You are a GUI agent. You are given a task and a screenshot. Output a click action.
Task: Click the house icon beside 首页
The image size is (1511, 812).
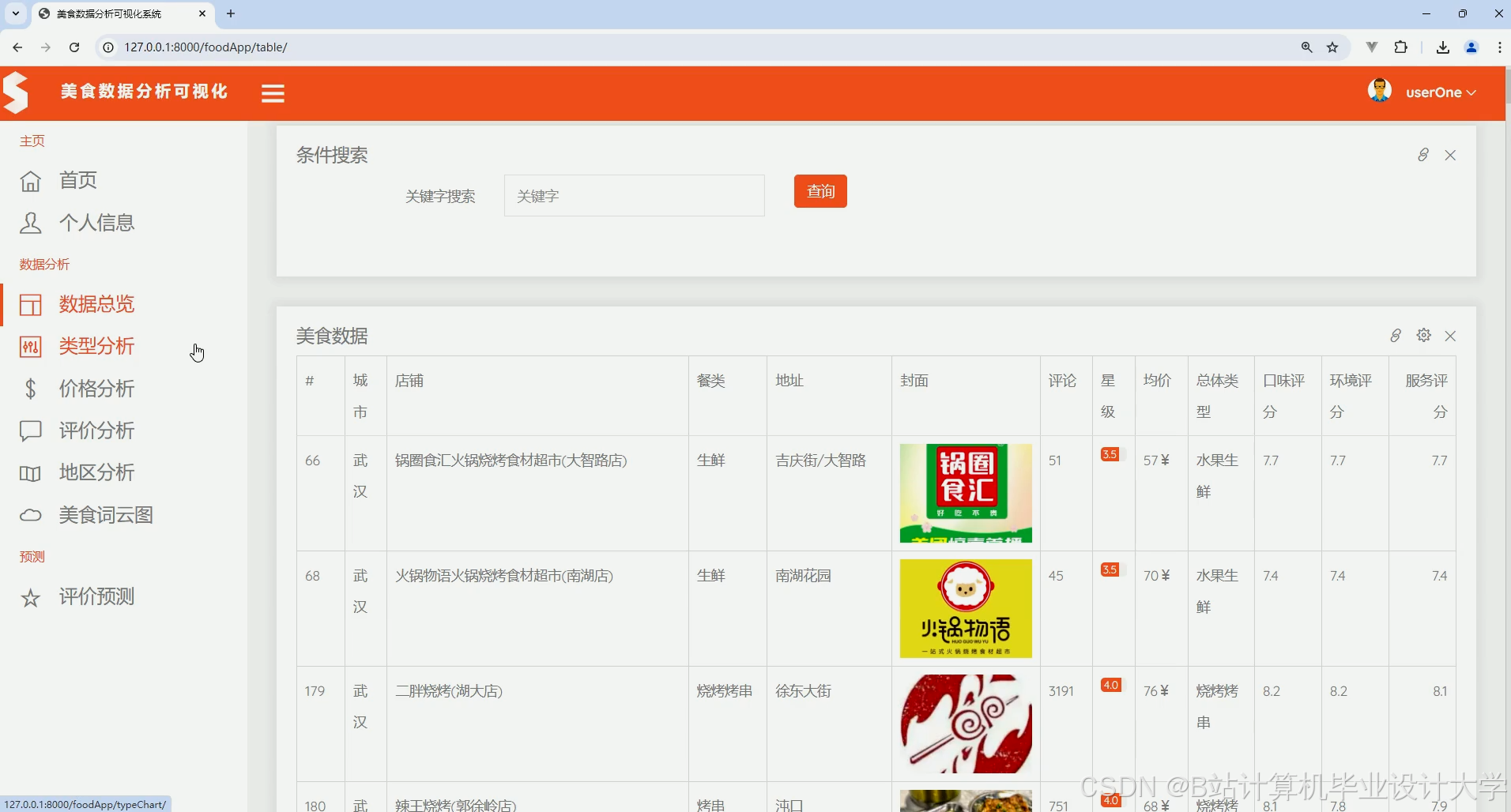pos(30,181)
